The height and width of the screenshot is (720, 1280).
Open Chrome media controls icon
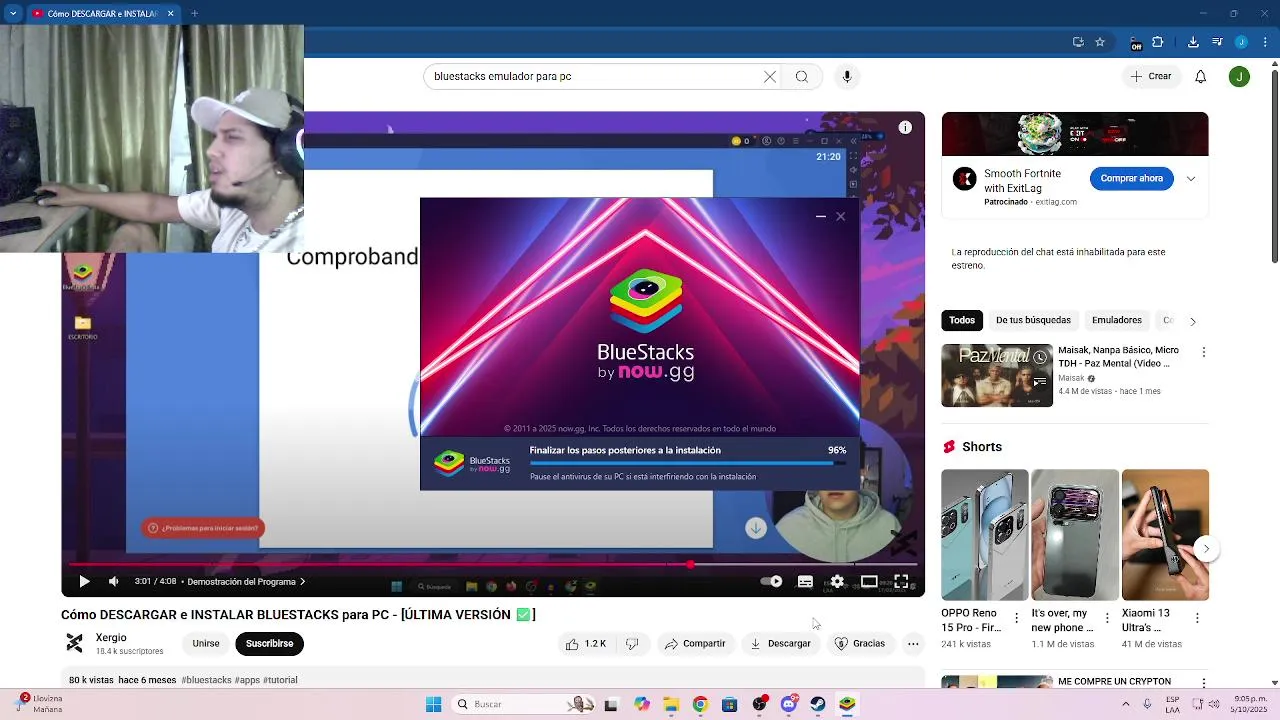1217,42
